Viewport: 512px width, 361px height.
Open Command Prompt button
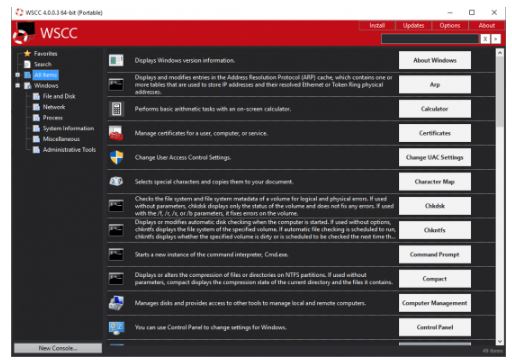click(x=435, y=254)
